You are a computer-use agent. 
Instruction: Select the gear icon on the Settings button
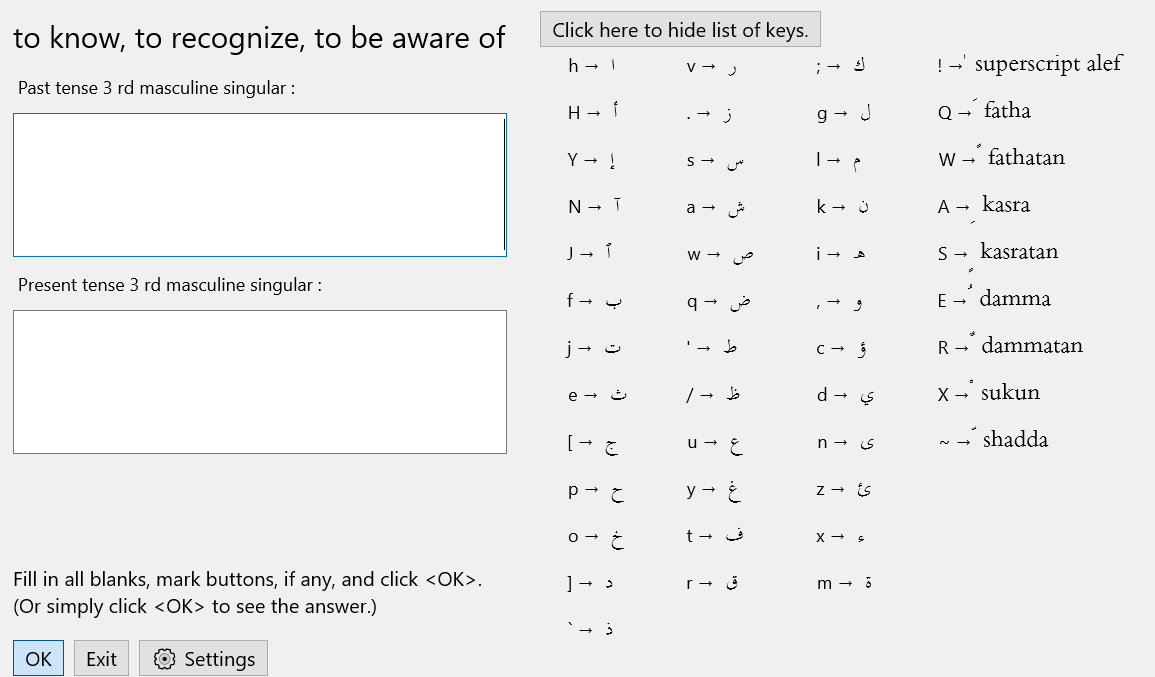click(163, 657)
